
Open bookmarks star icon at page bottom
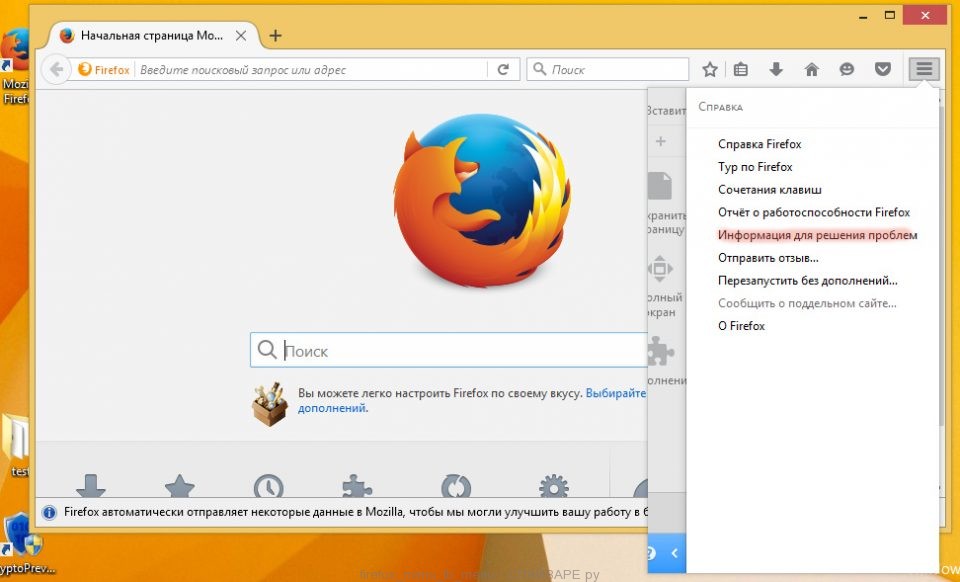180,485
